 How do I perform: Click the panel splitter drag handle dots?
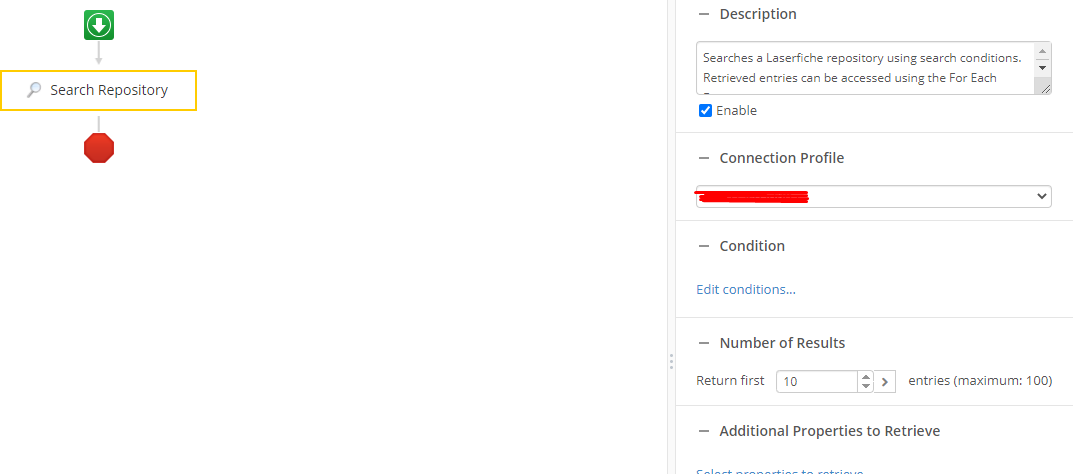(671, 362)
